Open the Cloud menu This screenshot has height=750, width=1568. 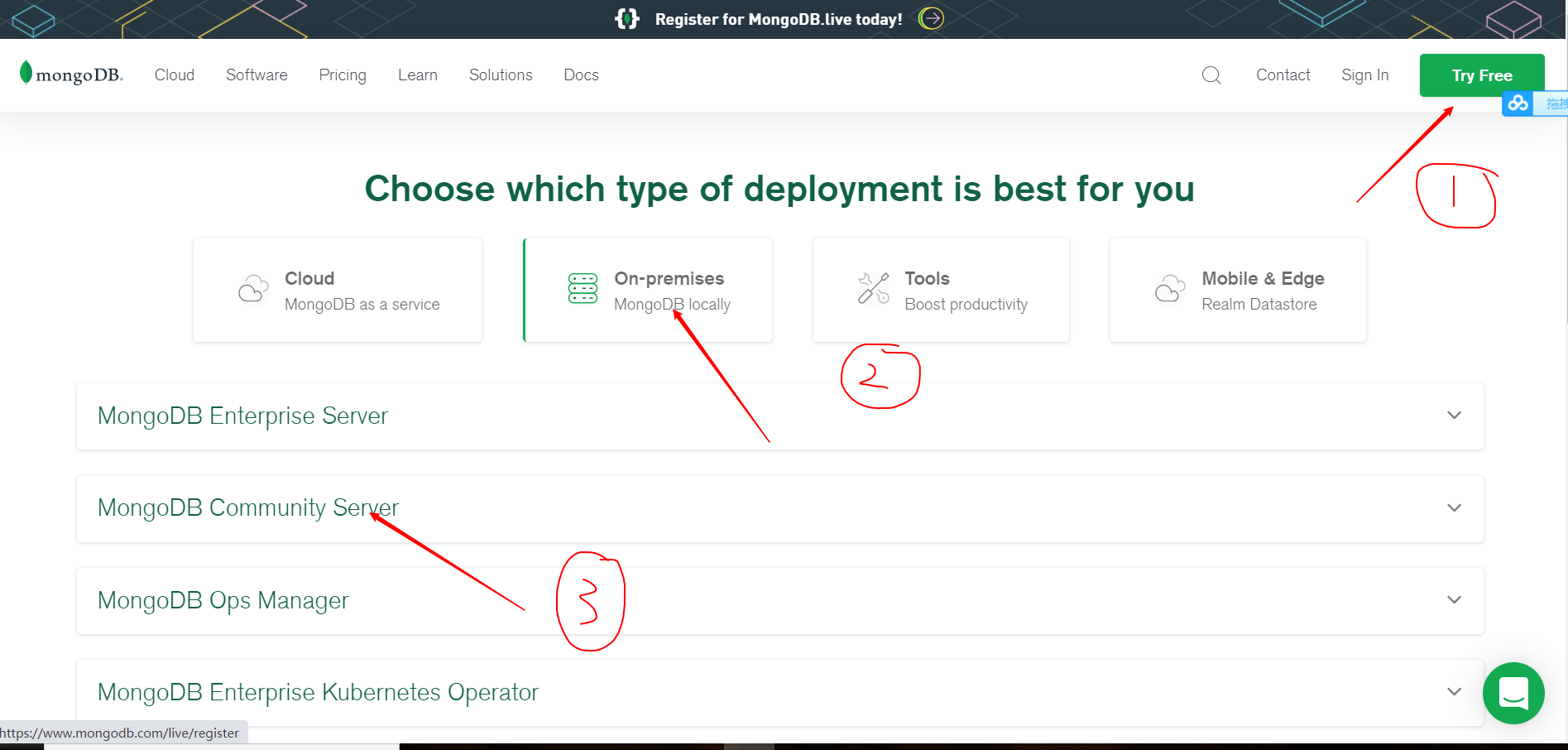pyautogui.click(x=175, y=75)
